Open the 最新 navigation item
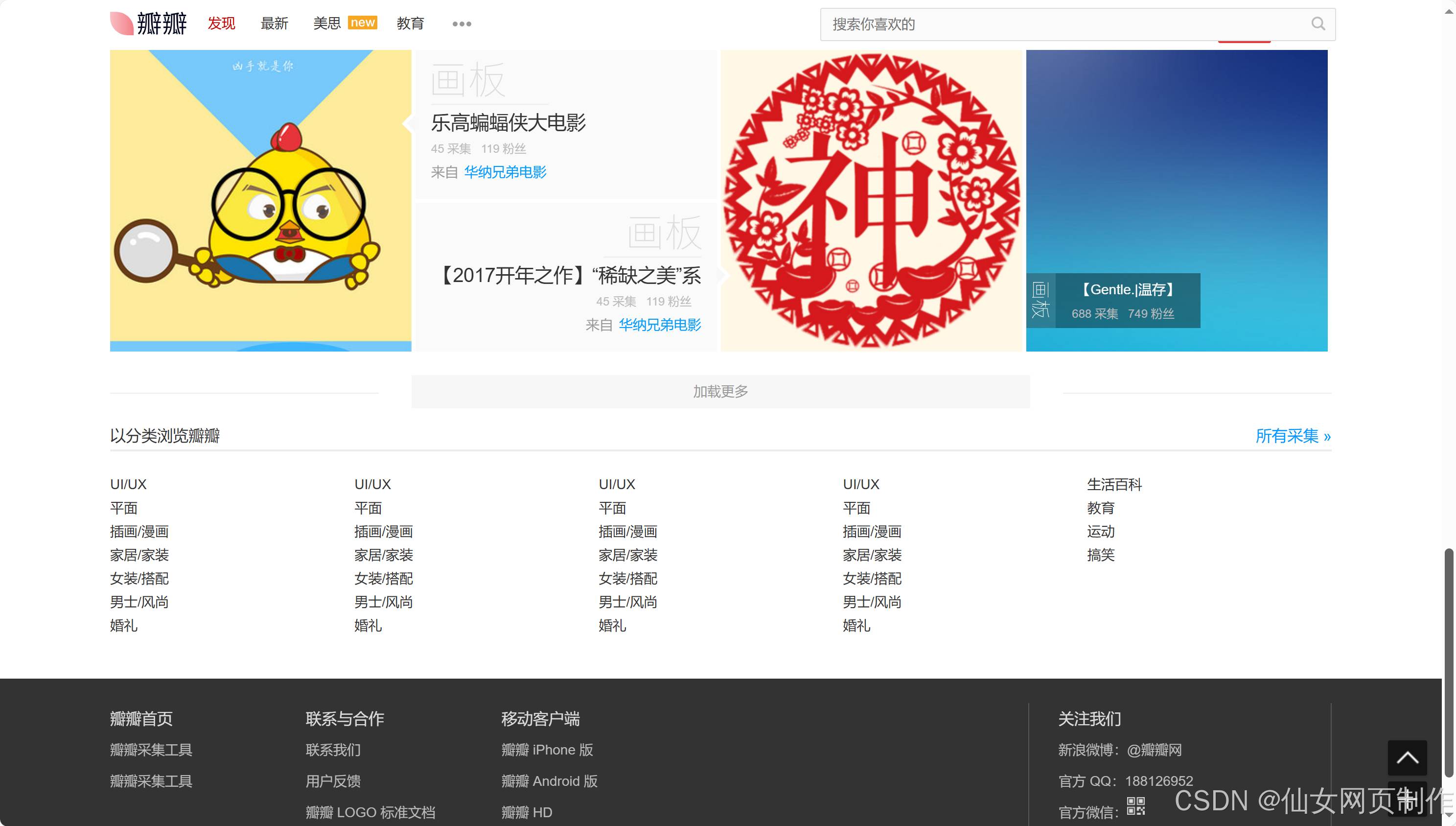The image size is (1456, 826). pos(275,24)
